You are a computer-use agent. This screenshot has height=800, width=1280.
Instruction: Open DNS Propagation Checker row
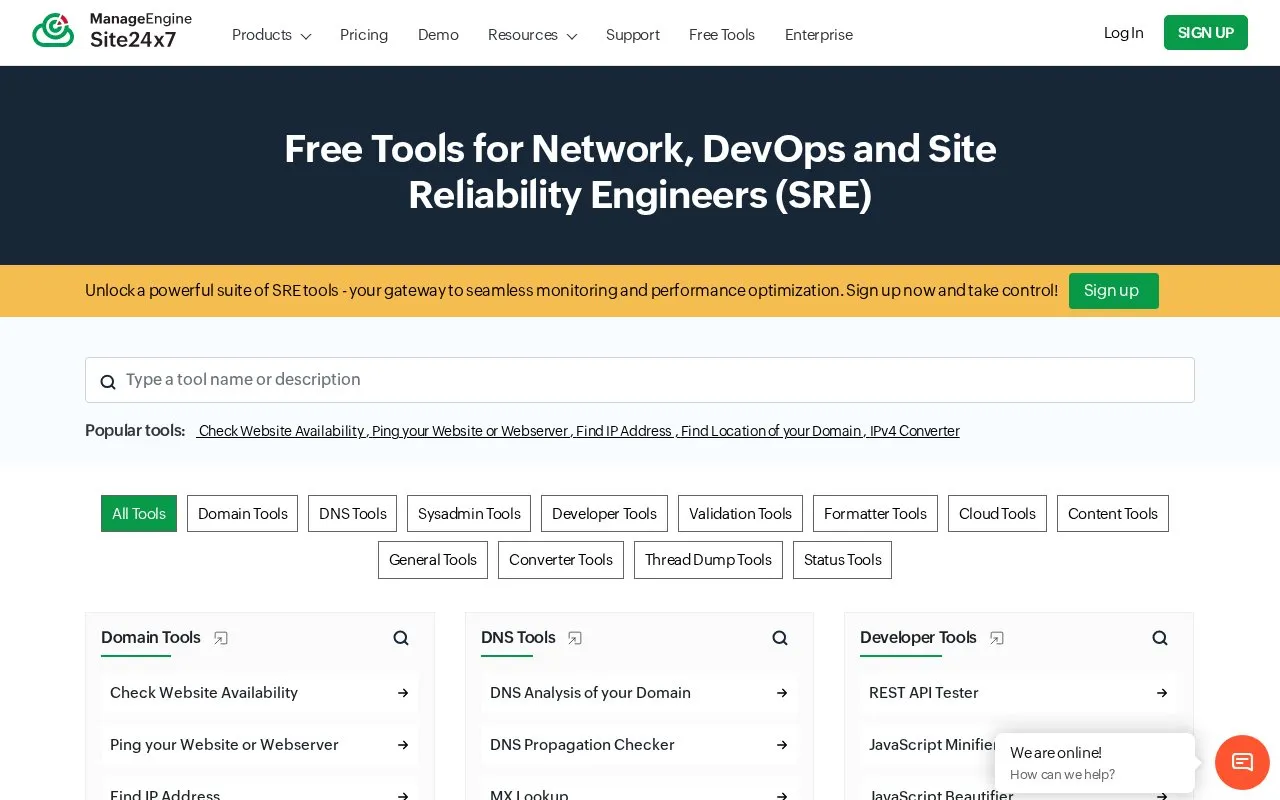pyautogui.click(x=640, y=745)
